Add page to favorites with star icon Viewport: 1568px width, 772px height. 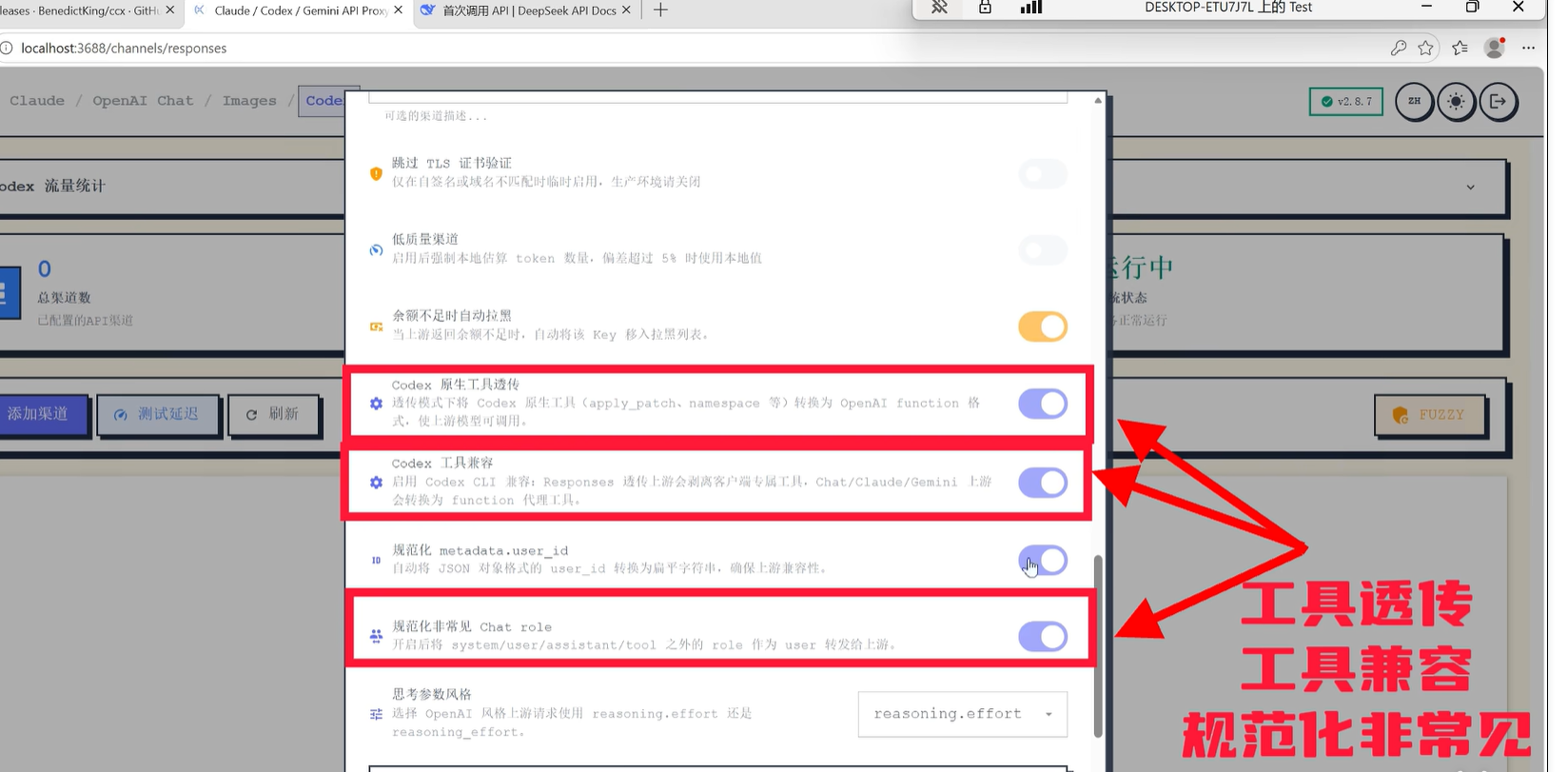point(1425,48)
